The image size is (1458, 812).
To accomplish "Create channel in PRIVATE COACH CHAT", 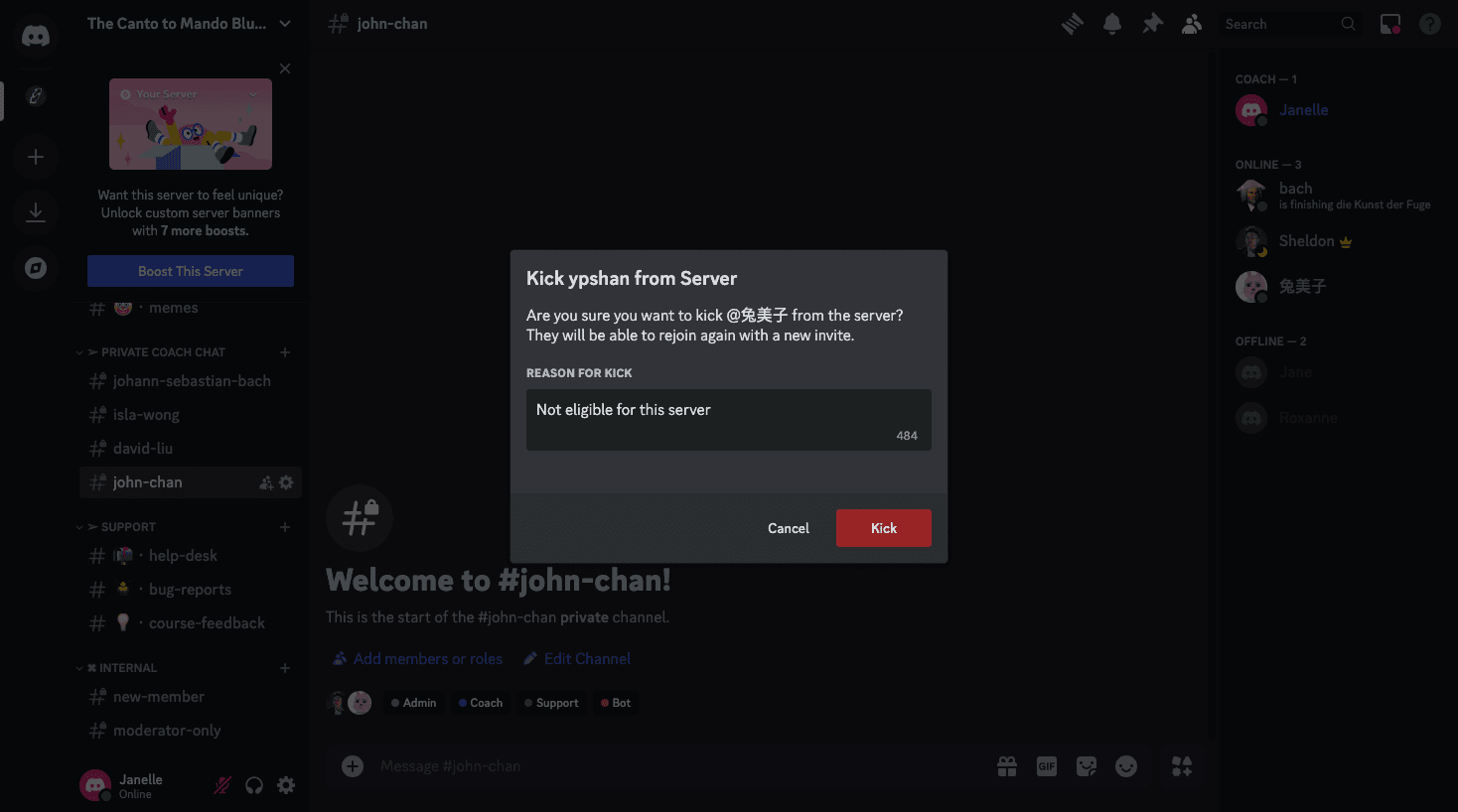I will click(285, 352).
